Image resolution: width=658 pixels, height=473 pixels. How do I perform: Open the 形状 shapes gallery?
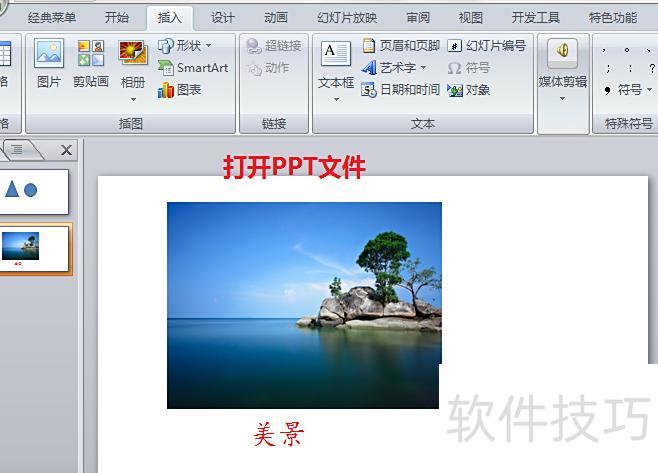click(184, 45)
